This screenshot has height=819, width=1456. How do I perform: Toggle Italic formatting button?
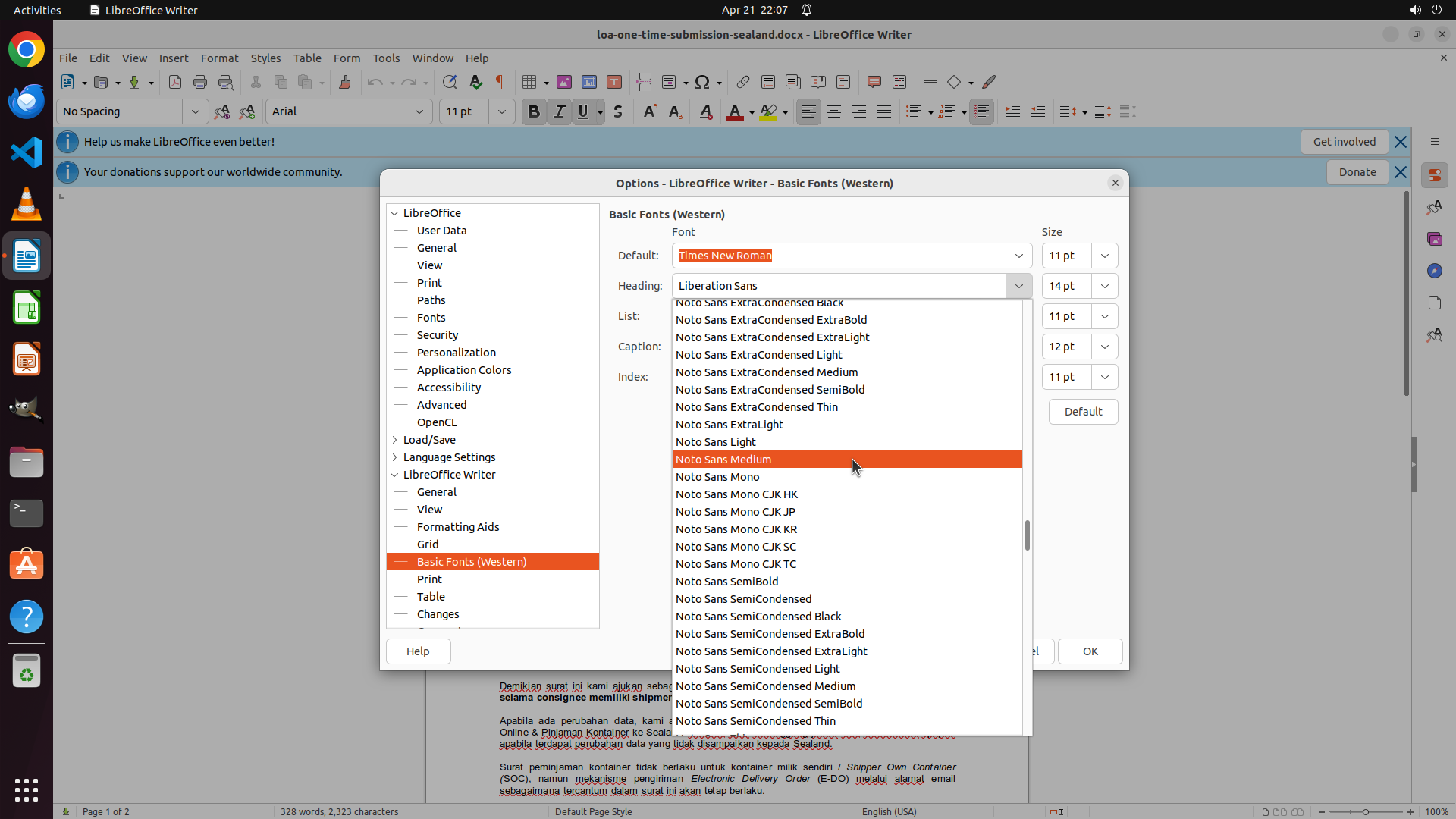pos(559,111)
